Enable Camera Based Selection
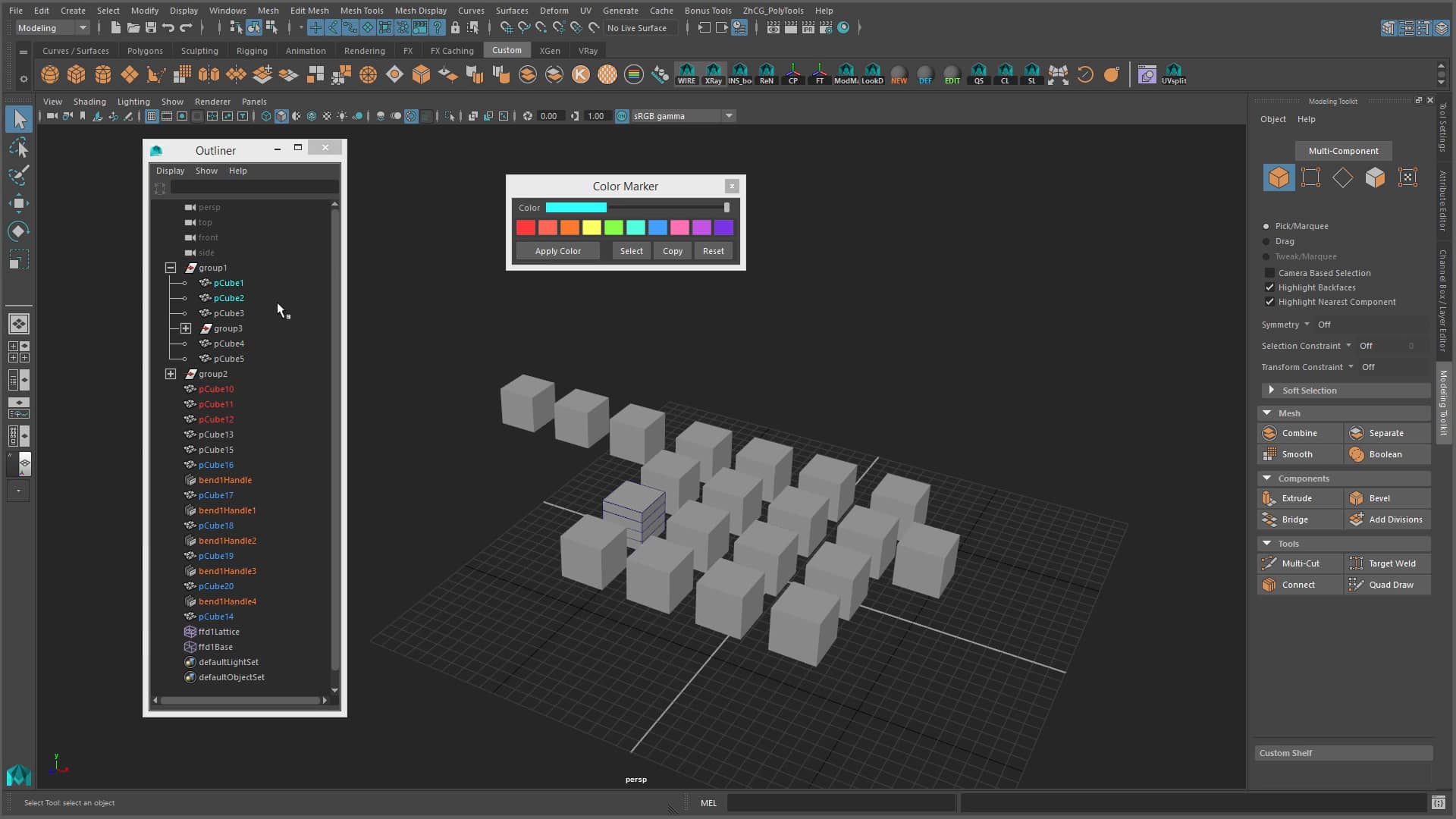Image resolution: width=1456 pixels, height=819 pixels. coord(1270,273)
